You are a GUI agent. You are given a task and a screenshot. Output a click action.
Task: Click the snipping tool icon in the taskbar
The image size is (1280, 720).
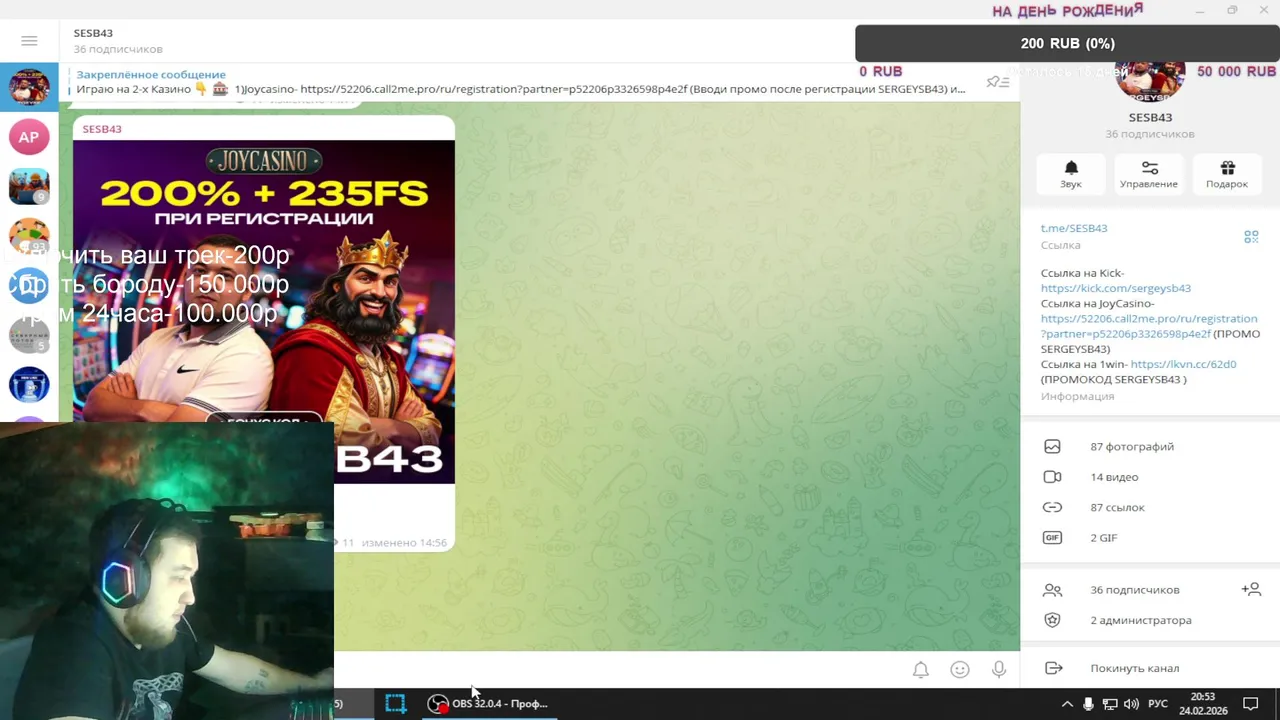pyautogui.click(x=396, y=704)
